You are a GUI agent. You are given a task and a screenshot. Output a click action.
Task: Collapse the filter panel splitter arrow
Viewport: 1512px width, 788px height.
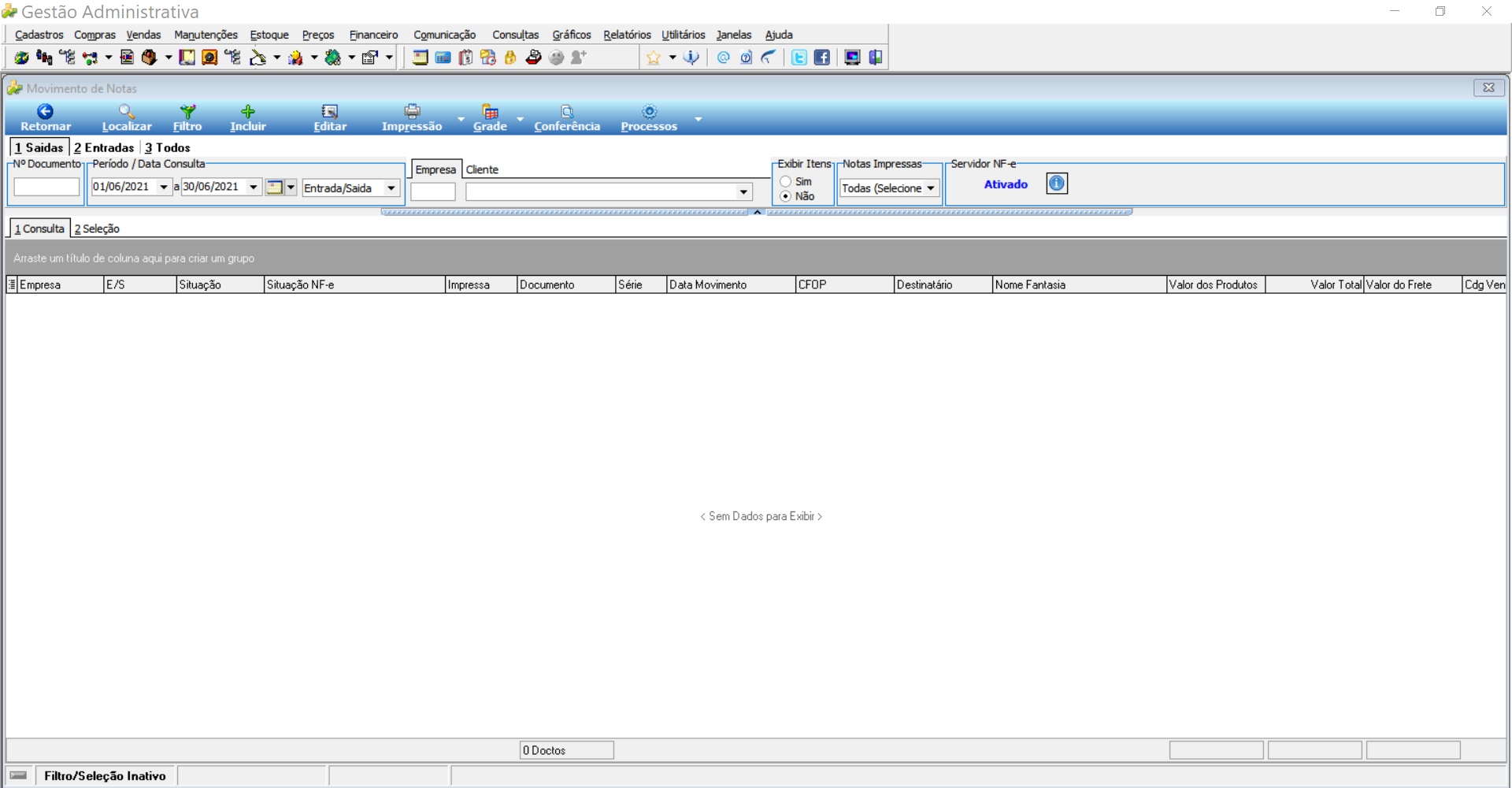point(757,212)
